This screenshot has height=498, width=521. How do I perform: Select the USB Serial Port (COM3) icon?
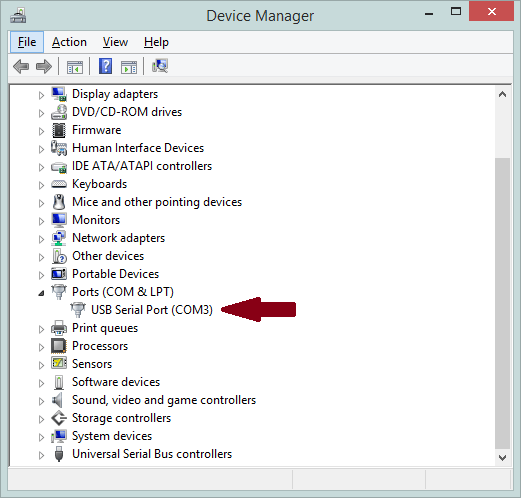pyautogui.click(x=78, y=310)
